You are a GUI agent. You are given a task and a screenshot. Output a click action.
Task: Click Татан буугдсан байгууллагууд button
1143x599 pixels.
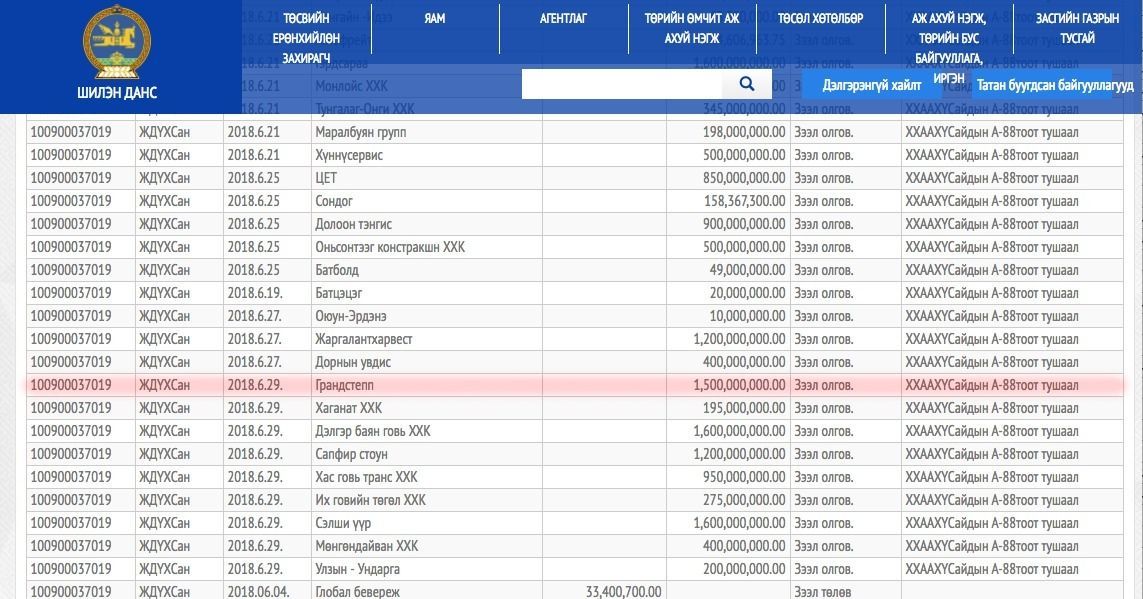tap(1055, 85)
